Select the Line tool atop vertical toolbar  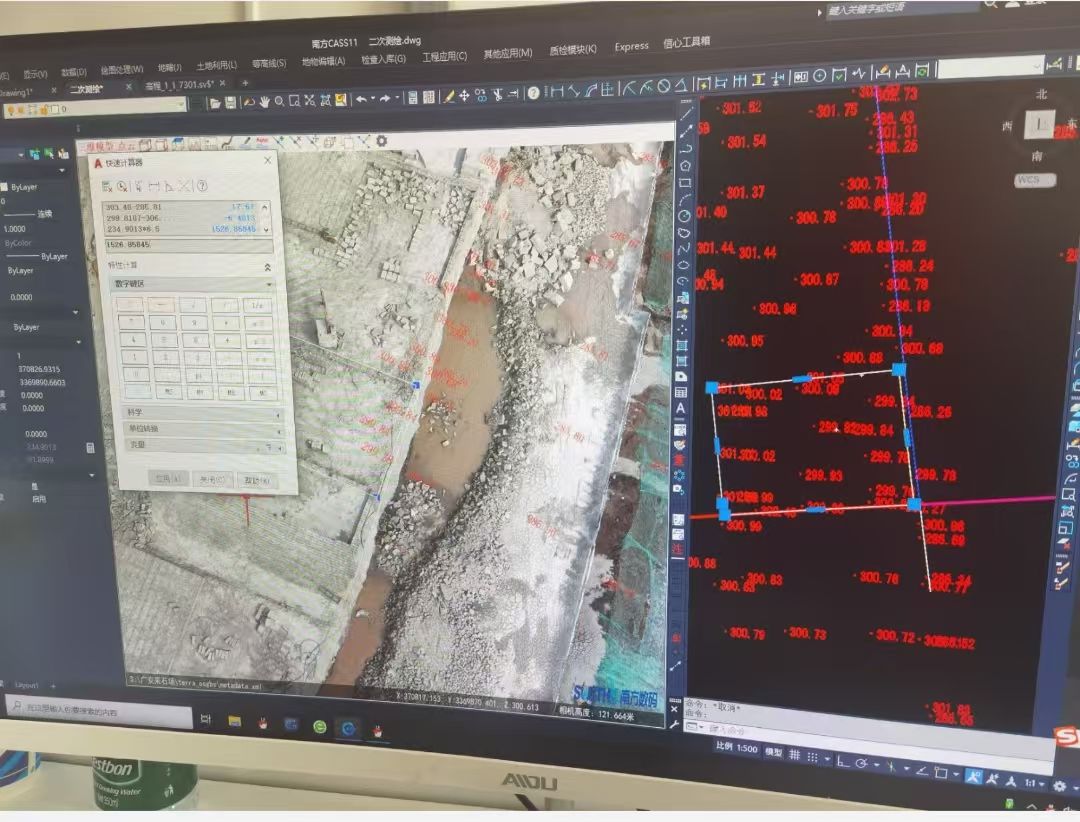(687, 114)
